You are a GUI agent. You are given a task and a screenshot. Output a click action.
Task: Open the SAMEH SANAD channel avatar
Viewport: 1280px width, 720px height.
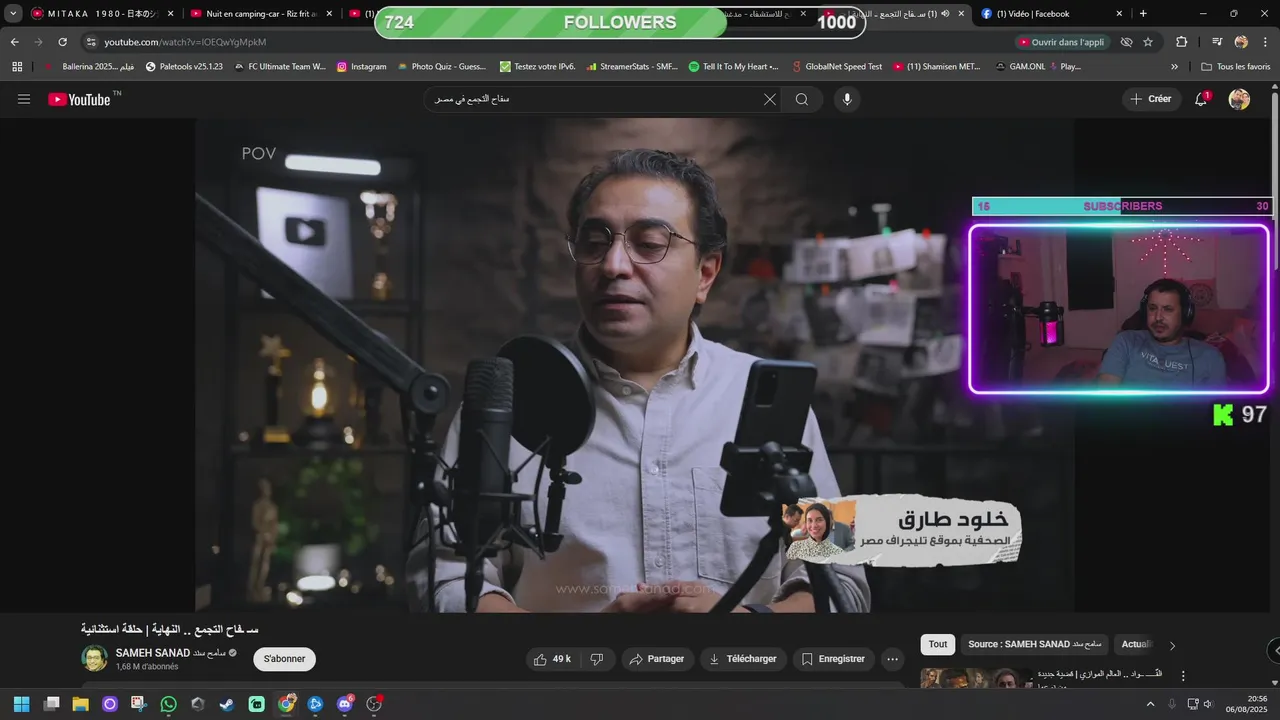tap(94, 659)
